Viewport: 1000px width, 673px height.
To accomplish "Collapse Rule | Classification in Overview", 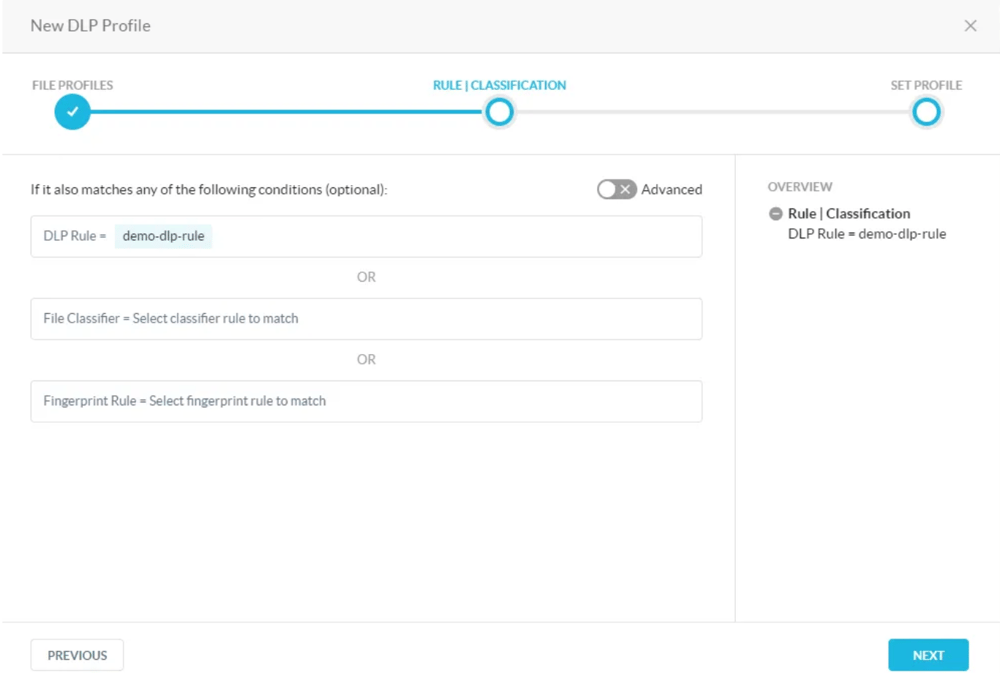I will tap(776, 214).
